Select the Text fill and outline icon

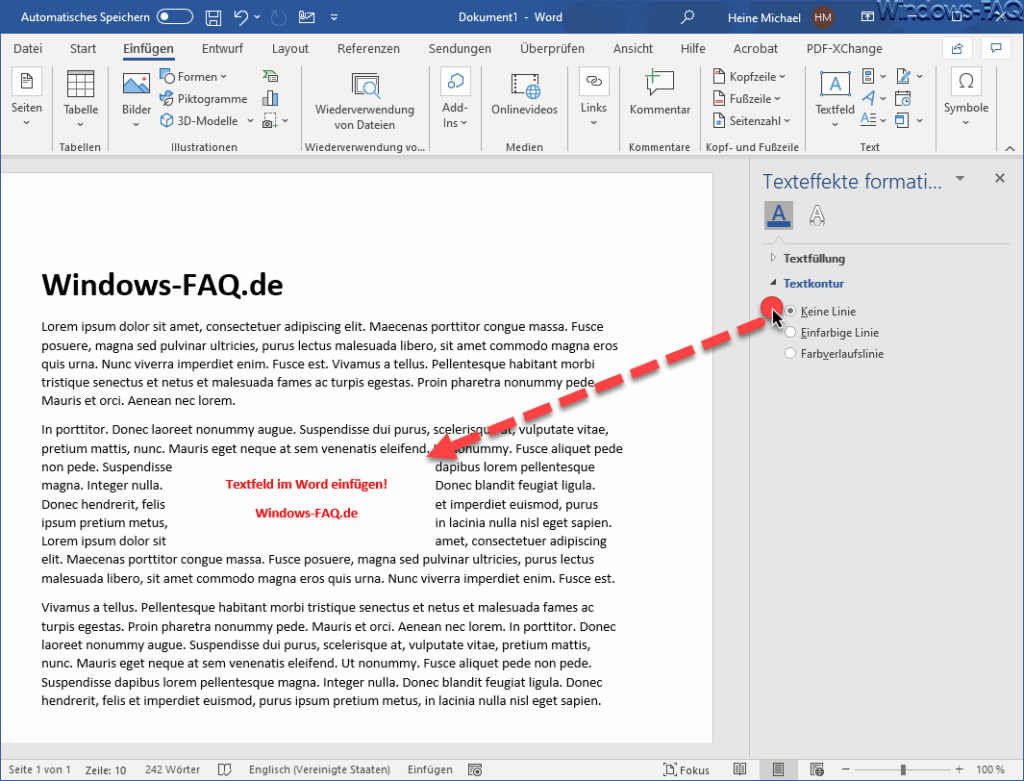tap(778, 215)
